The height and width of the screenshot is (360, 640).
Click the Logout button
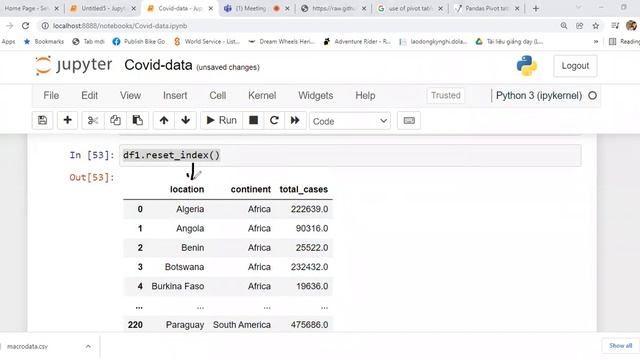click(575, 66)
